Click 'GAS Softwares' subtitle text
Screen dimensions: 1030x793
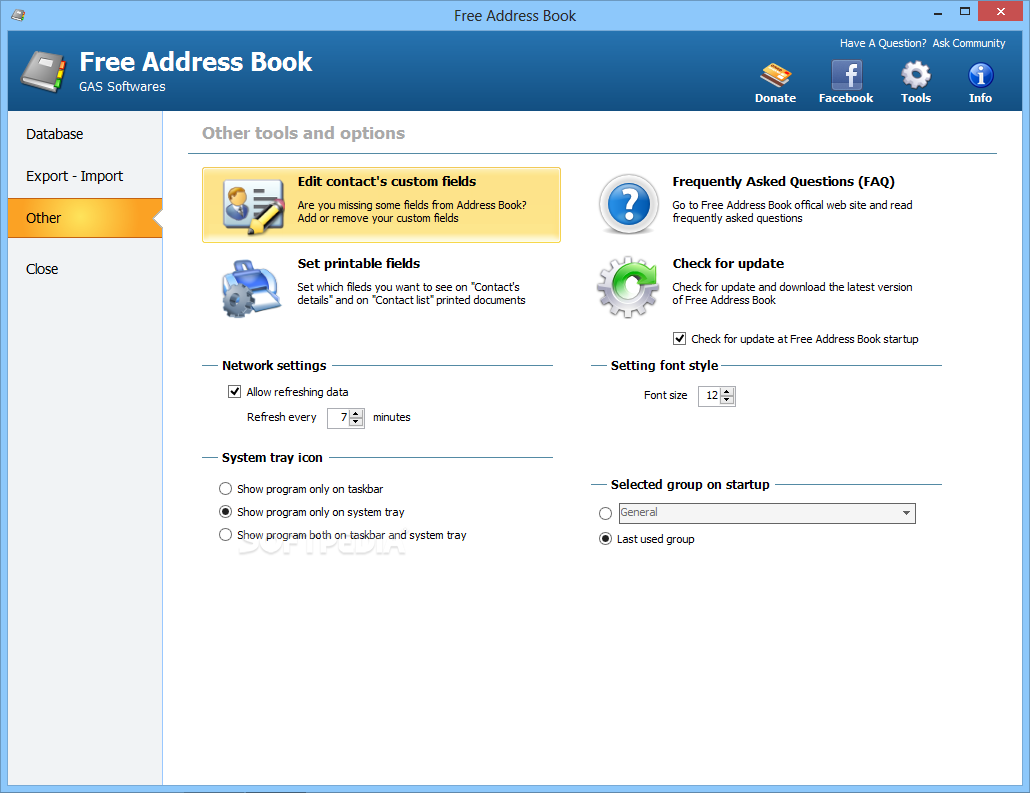coord(122,87)
